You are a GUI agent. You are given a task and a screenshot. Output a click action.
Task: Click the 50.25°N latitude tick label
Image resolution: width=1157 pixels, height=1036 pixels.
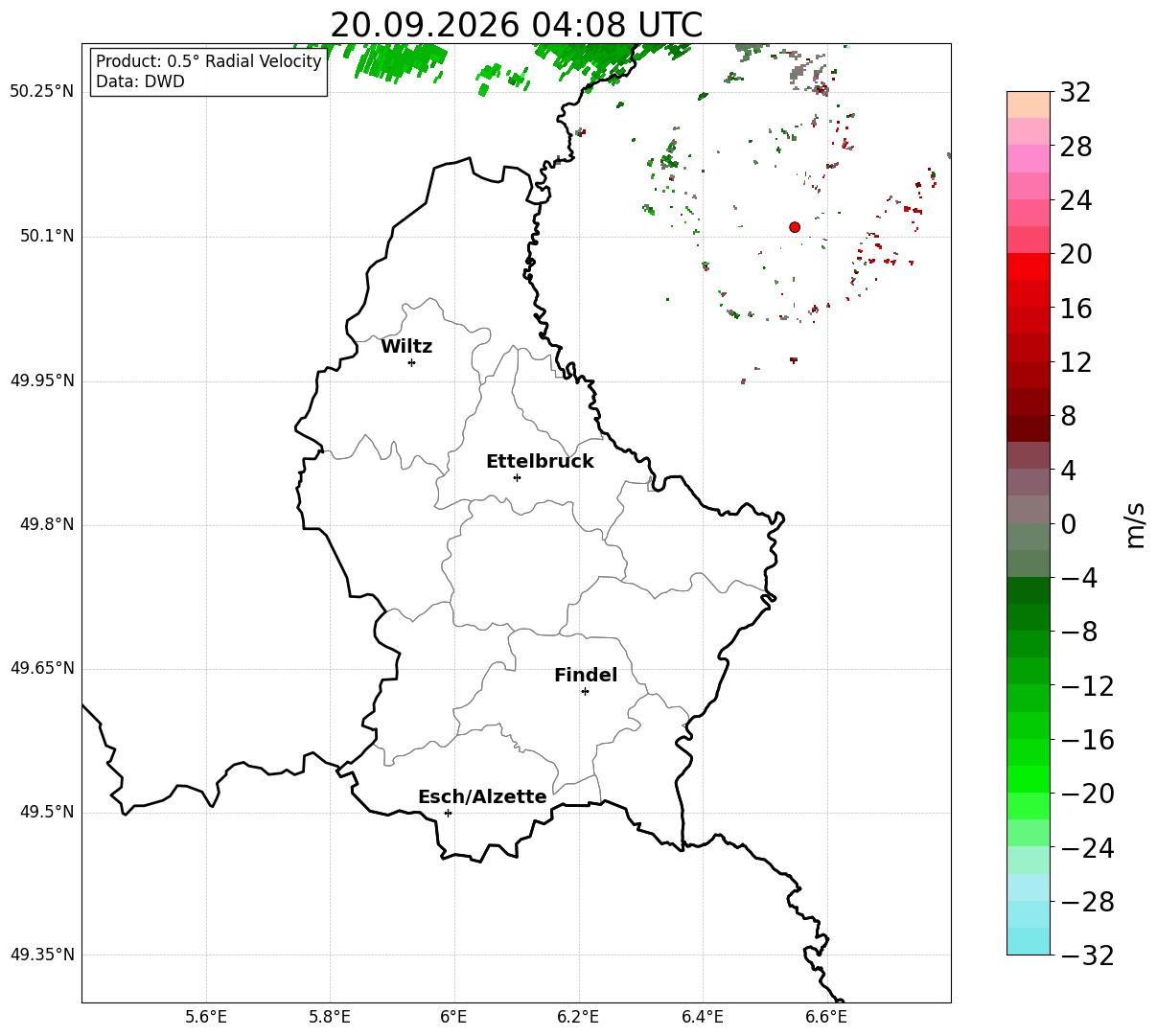coord(42,92)
